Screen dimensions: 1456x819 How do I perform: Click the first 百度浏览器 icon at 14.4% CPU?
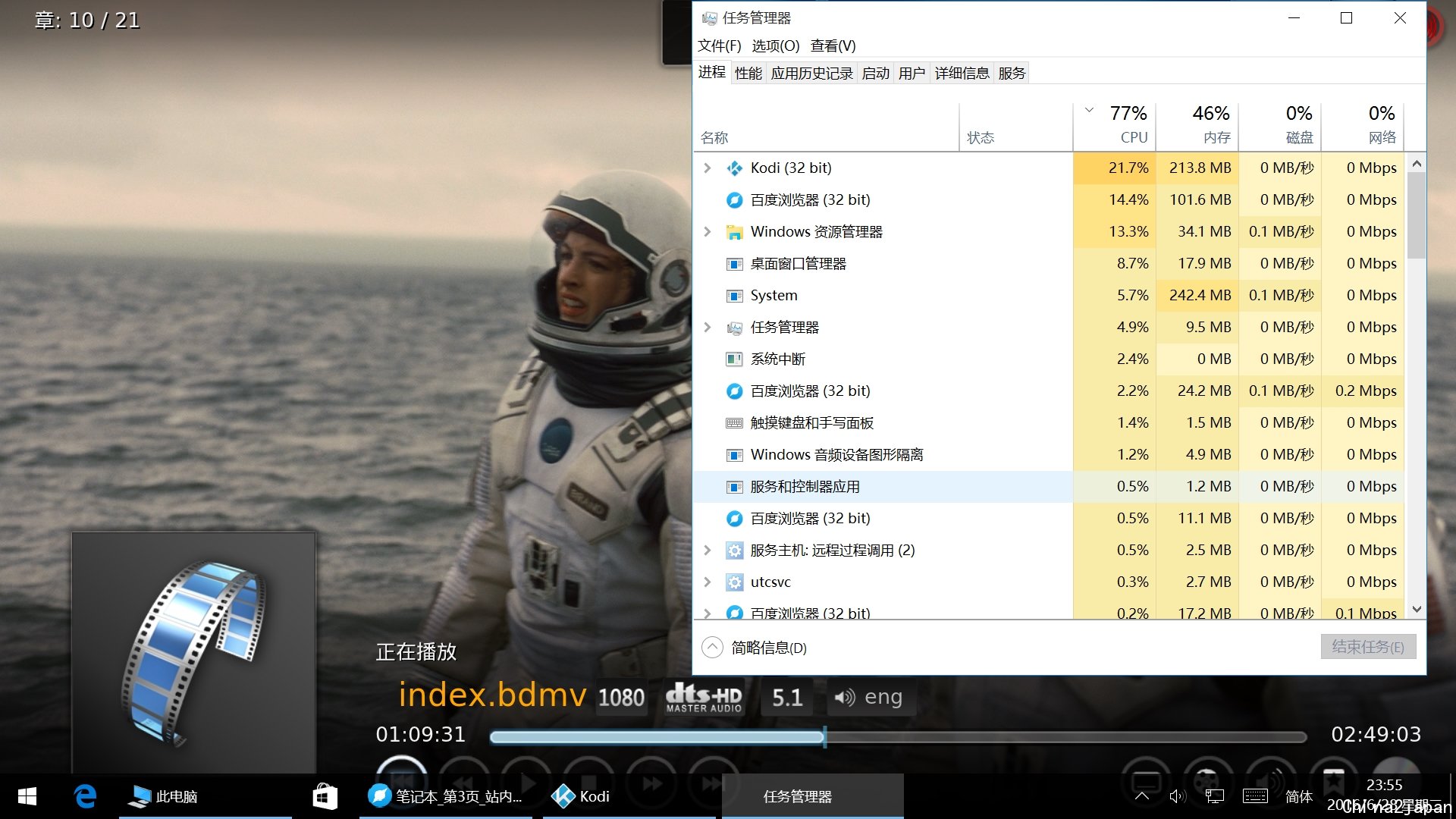734,199
